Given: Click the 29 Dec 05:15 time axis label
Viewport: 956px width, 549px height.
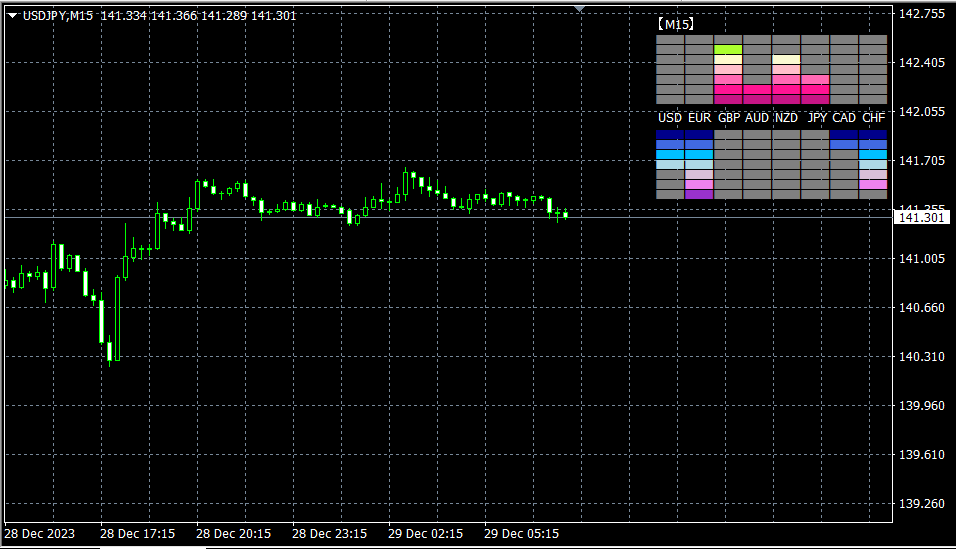Looking at the screenshot, I should coord(521,534).
